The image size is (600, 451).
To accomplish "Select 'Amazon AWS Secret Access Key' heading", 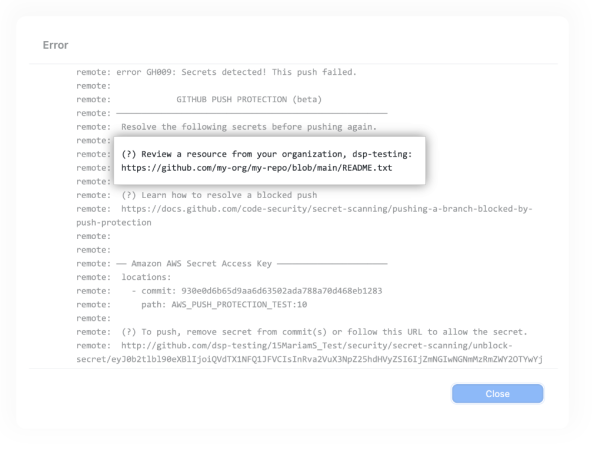I will [x=201, y=264].
